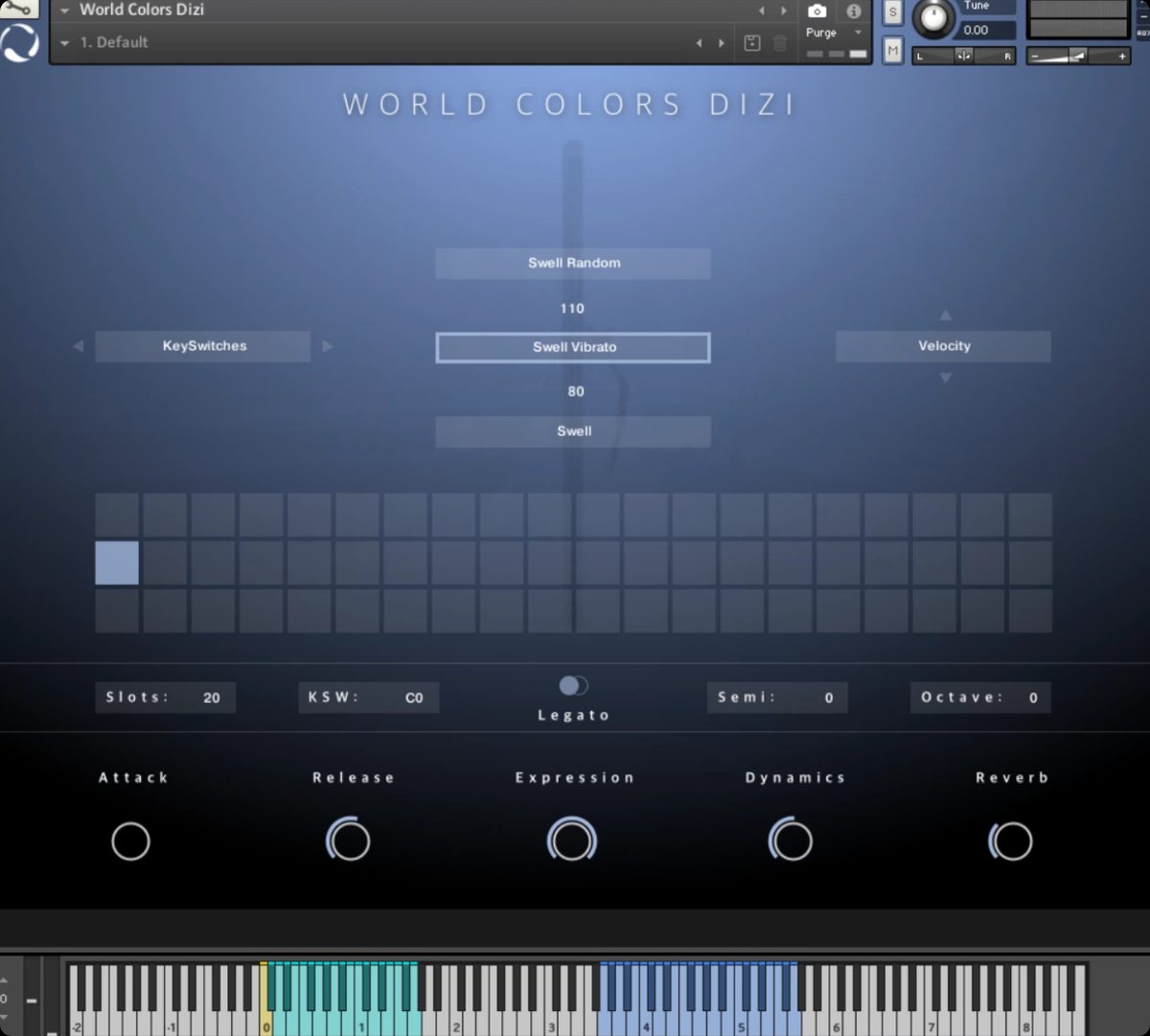Click the Expression knob
Screen dimensions: 1150x1036
pyautogui.click(x=572, y=841)
